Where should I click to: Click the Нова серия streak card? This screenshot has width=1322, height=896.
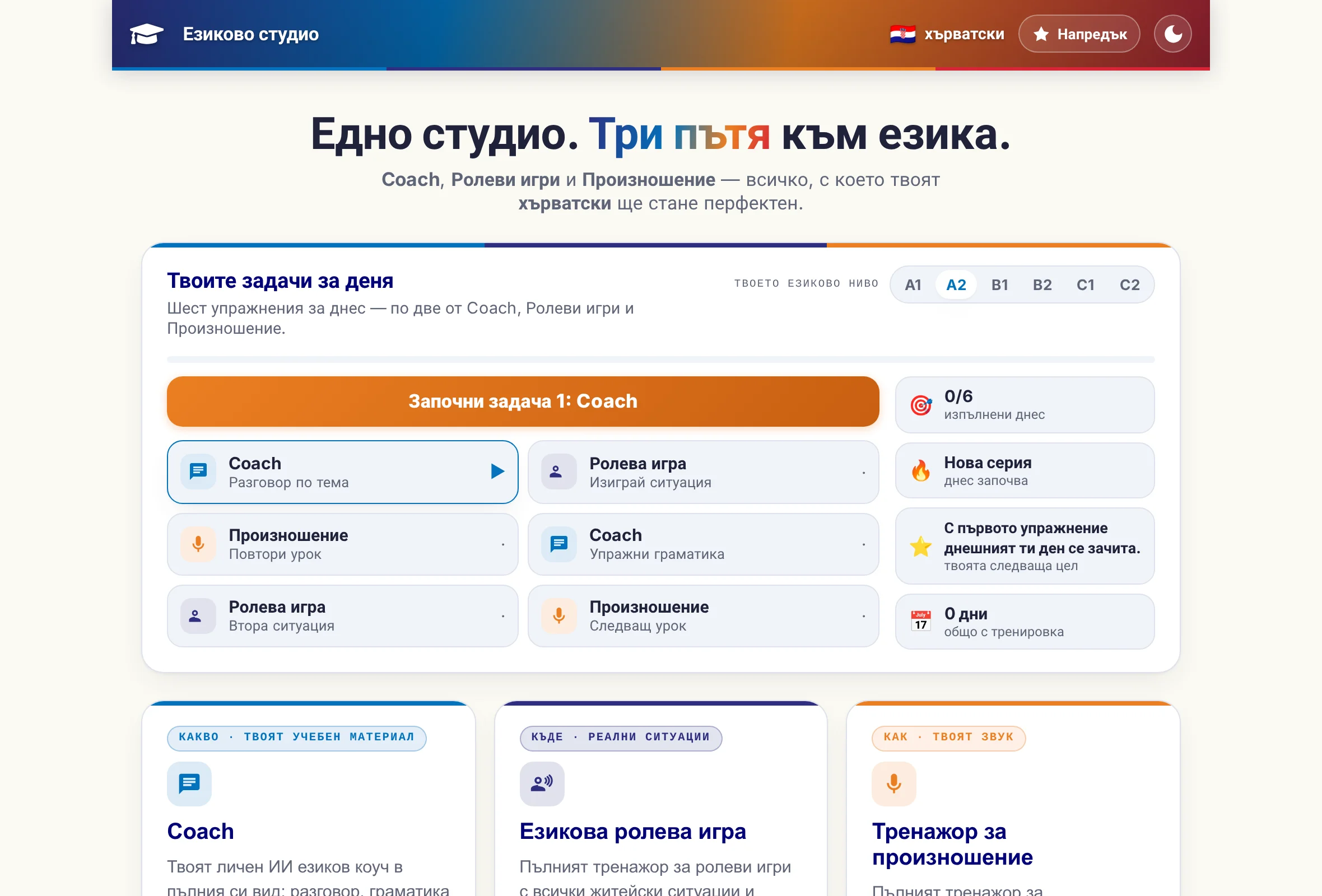click(1025, 471)
